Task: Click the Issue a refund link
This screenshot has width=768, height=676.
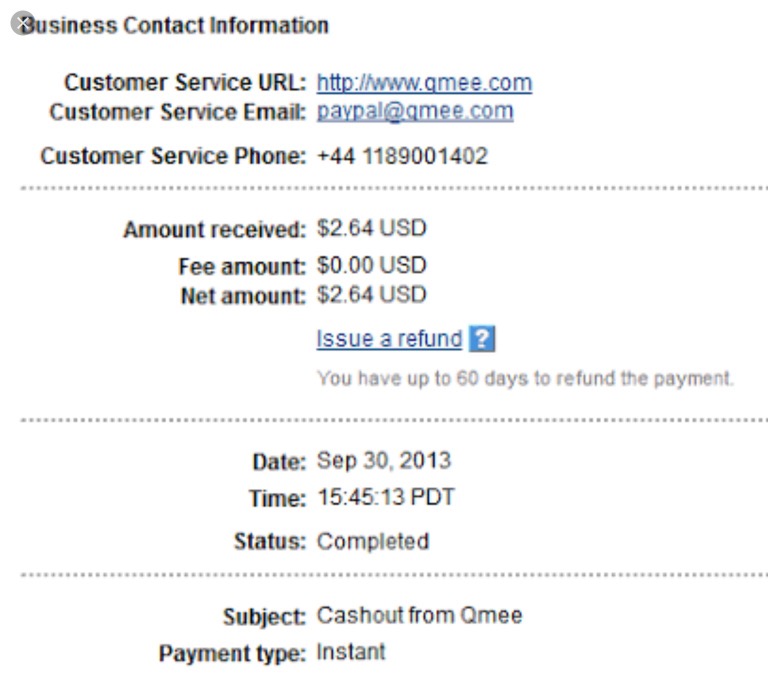Action: [389, 339]
